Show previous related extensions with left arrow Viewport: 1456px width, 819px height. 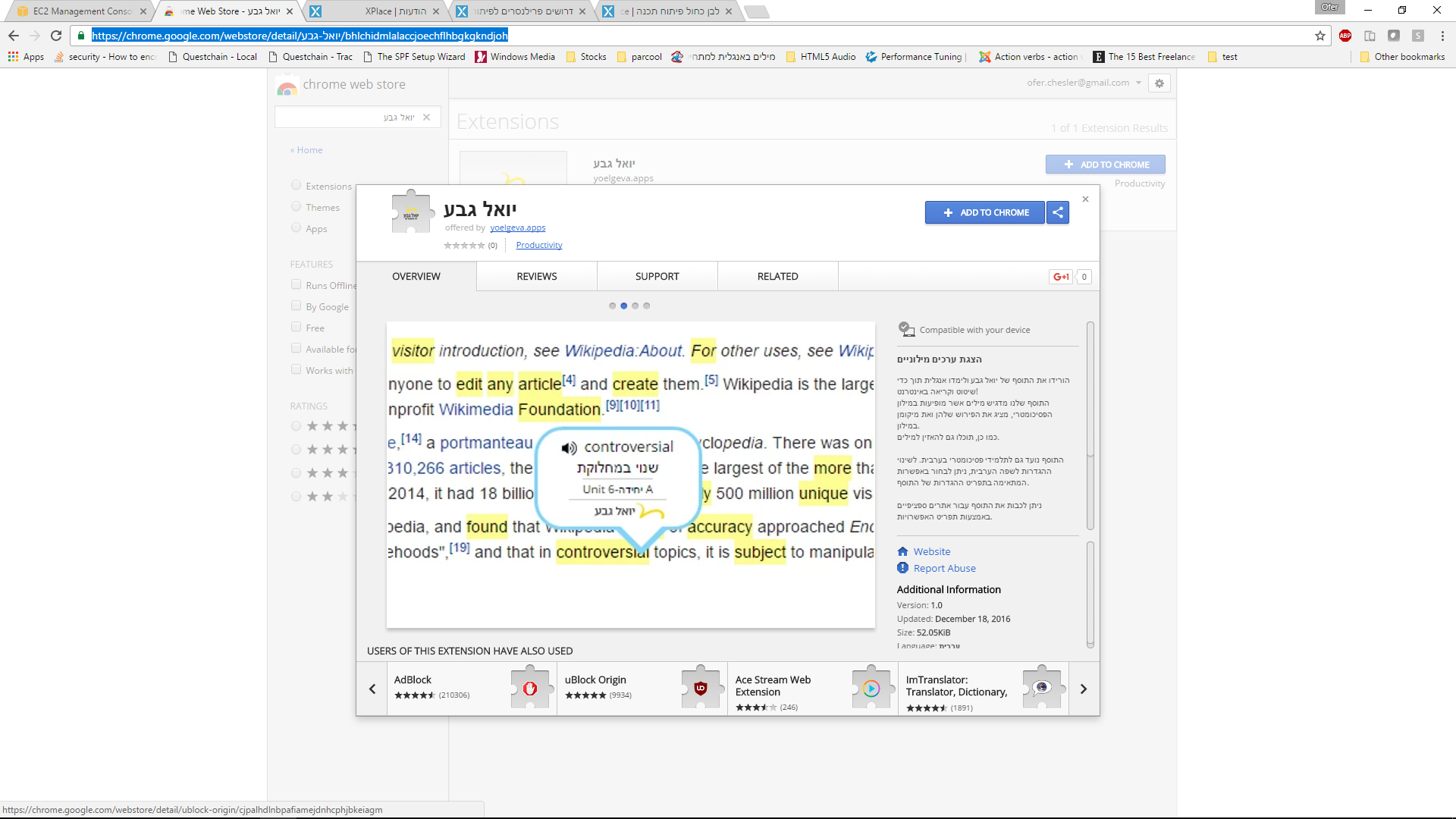click(x=372, y=689)
